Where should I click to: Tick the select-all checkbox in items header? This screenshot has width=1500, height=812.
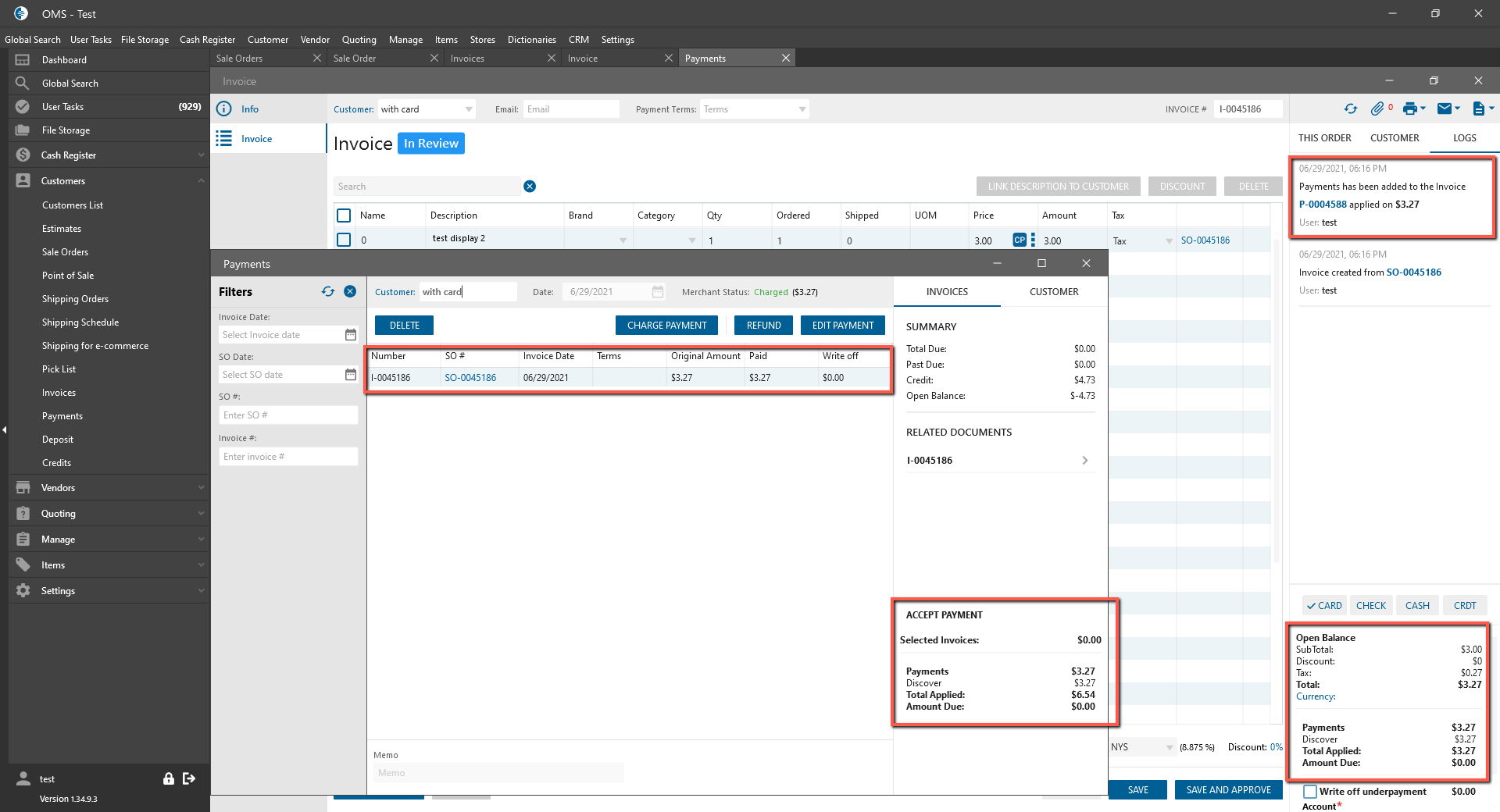pos(344,215)
